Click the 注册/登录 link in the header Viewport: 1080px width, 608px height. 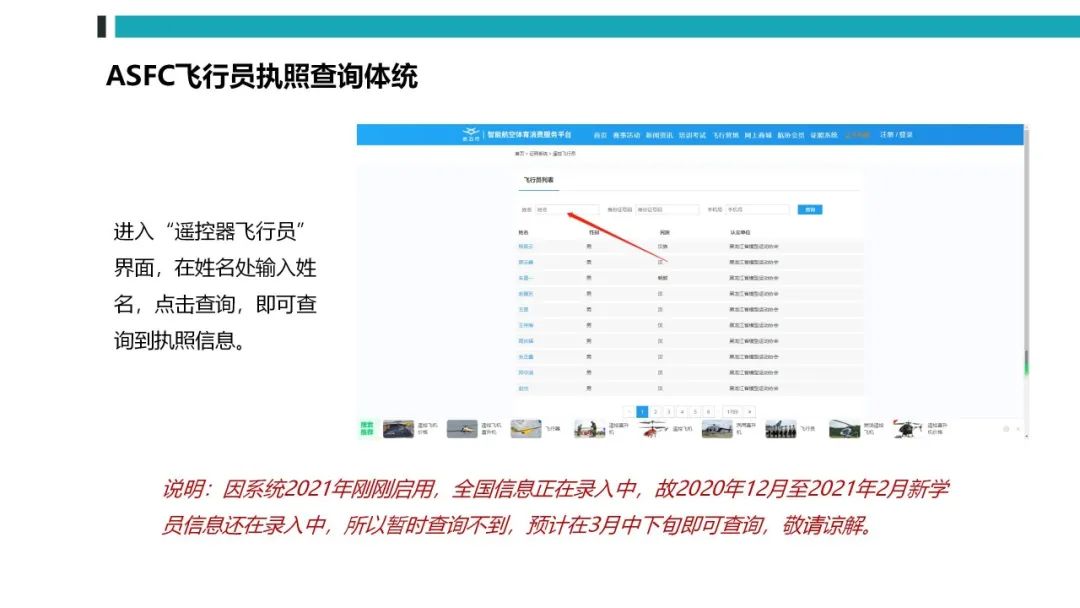click(896, 135)
